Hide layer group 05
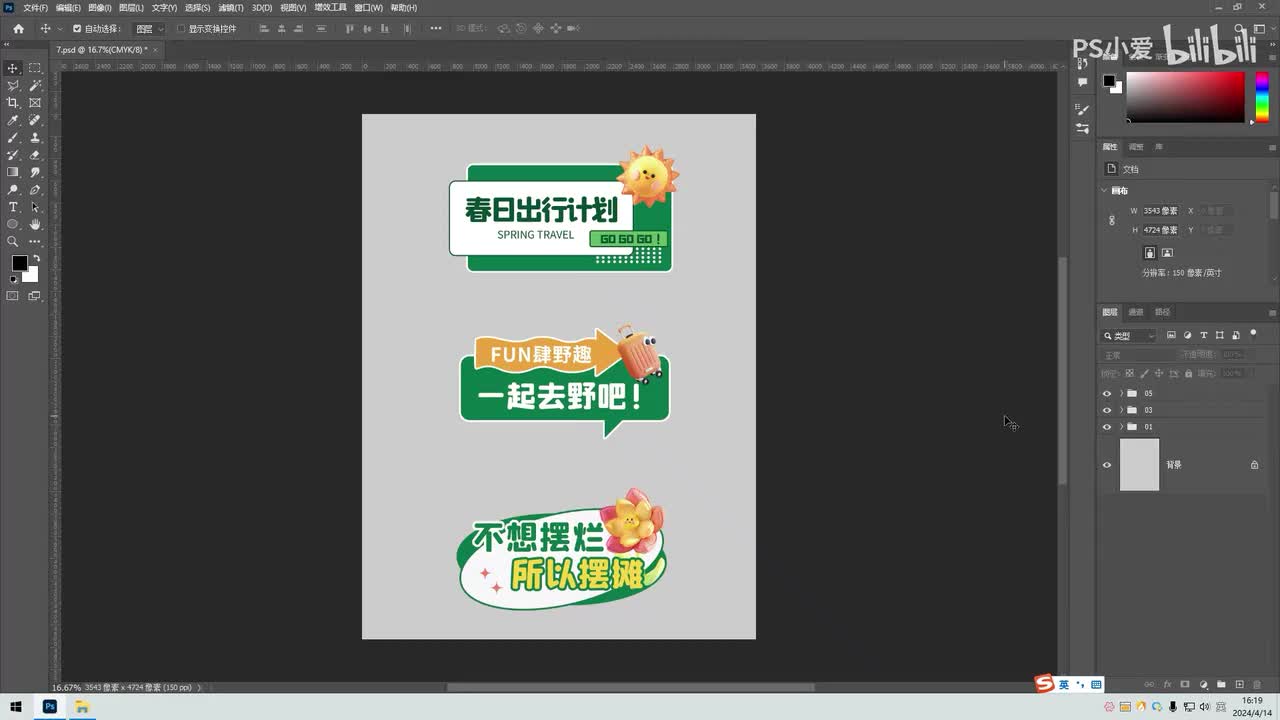This screenshot has width=1280, height=720. point(1106,393)
